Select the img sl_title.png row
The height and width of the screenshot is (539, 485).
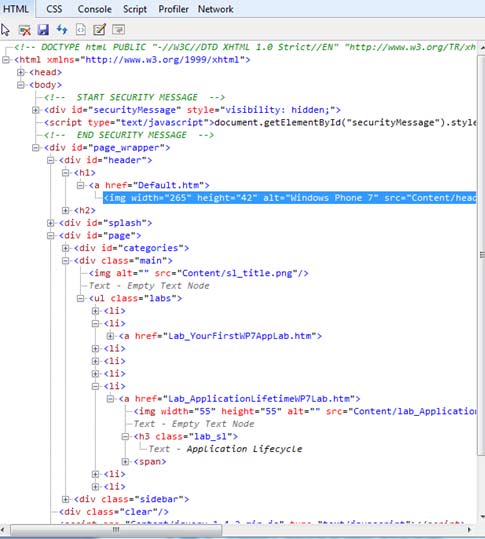[199, 273]
